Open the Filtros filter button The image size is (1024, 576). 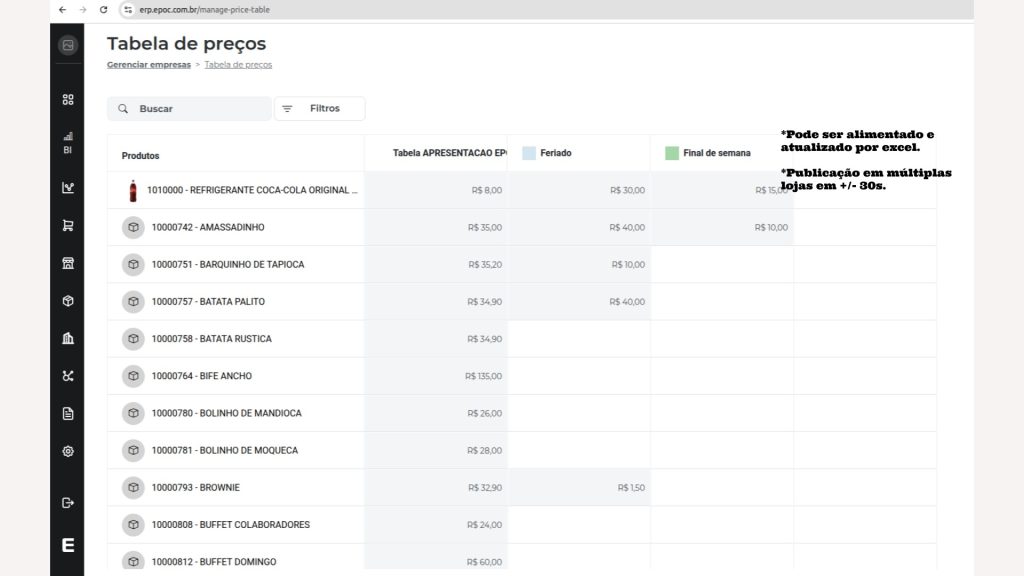(319, 108)
